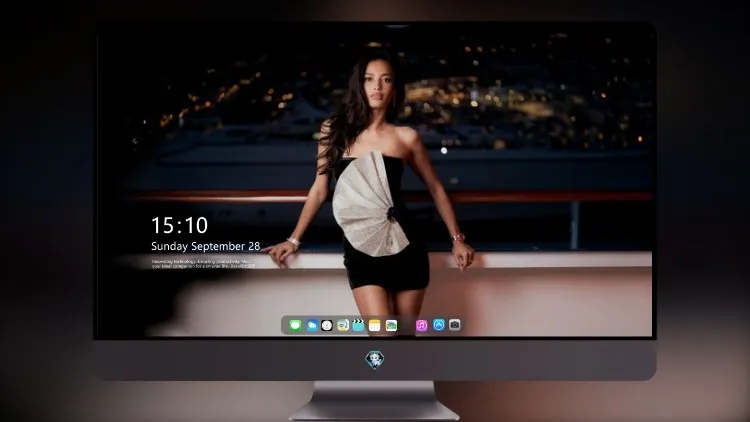Screen dimensions: 750x422
Task: Open the Photos gallery icon in dock
Action: (x=391, y=325)
